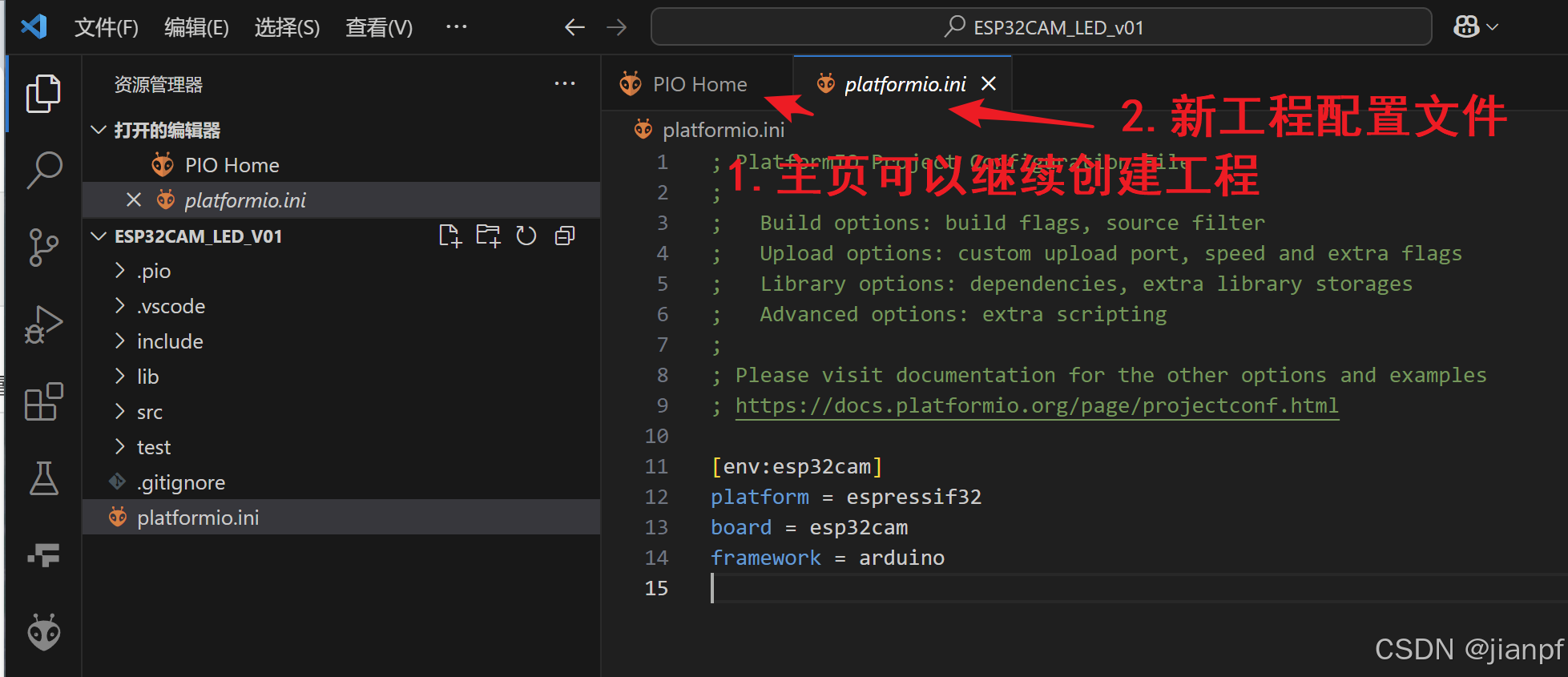Image resolution: width=1568 pixels, height=677 pixels.
Task: Create a new file in ESP32CAM_LED_V01
Action: point(450,236)
